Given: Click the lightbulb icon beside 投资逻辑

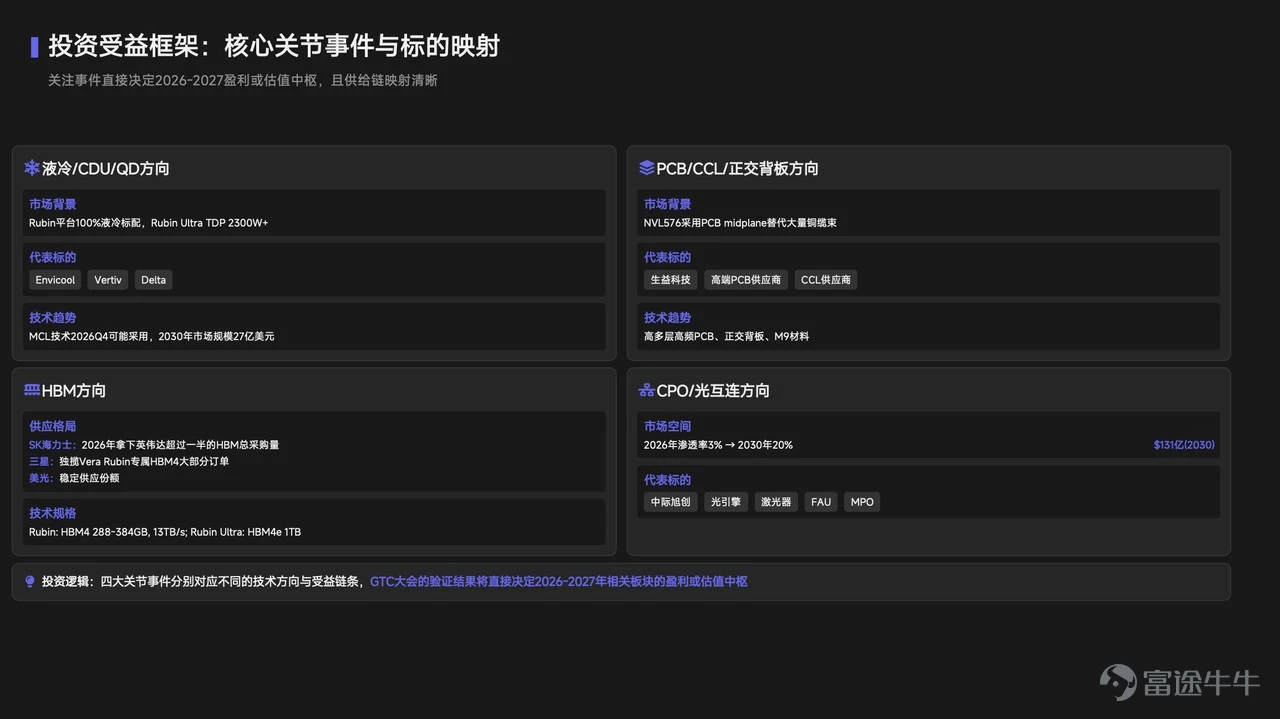Looking at the screenshot, I should click(x=30, y=581).
